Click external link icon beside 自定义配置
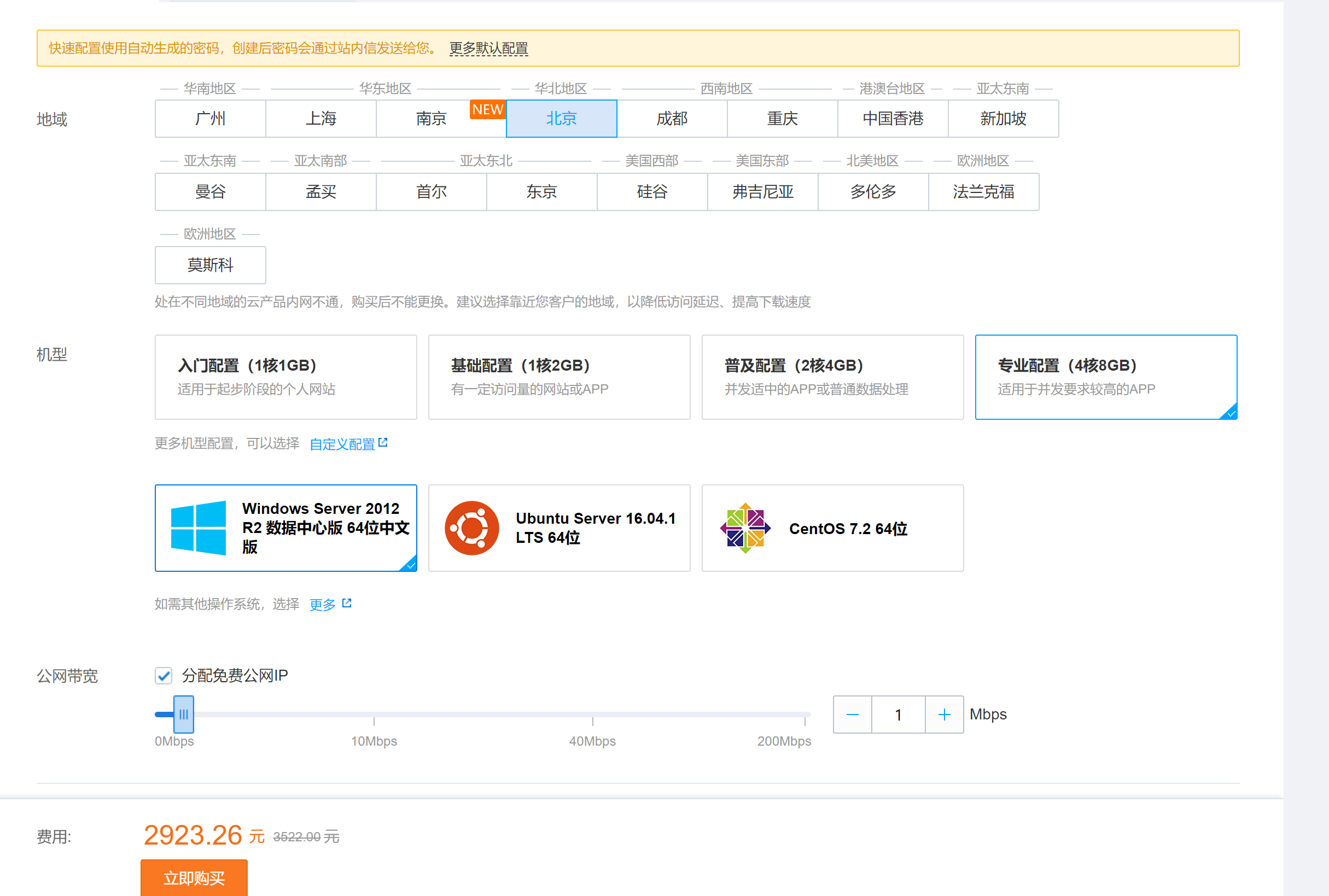The width and height of the screenshot is (1329, 896). tap(383, 442)
